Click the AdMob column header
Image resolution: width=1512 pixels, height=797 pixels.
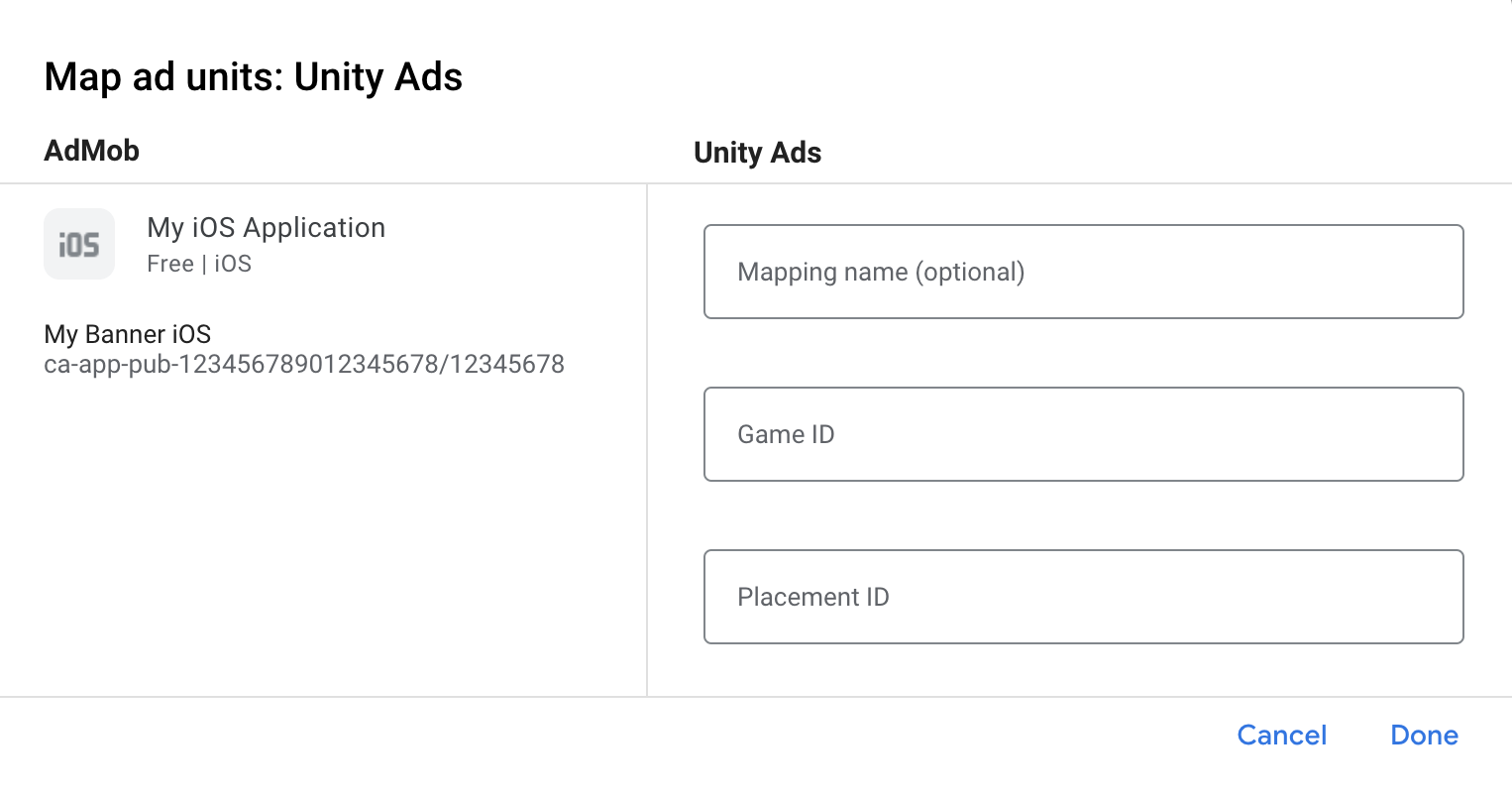[92, 151]
